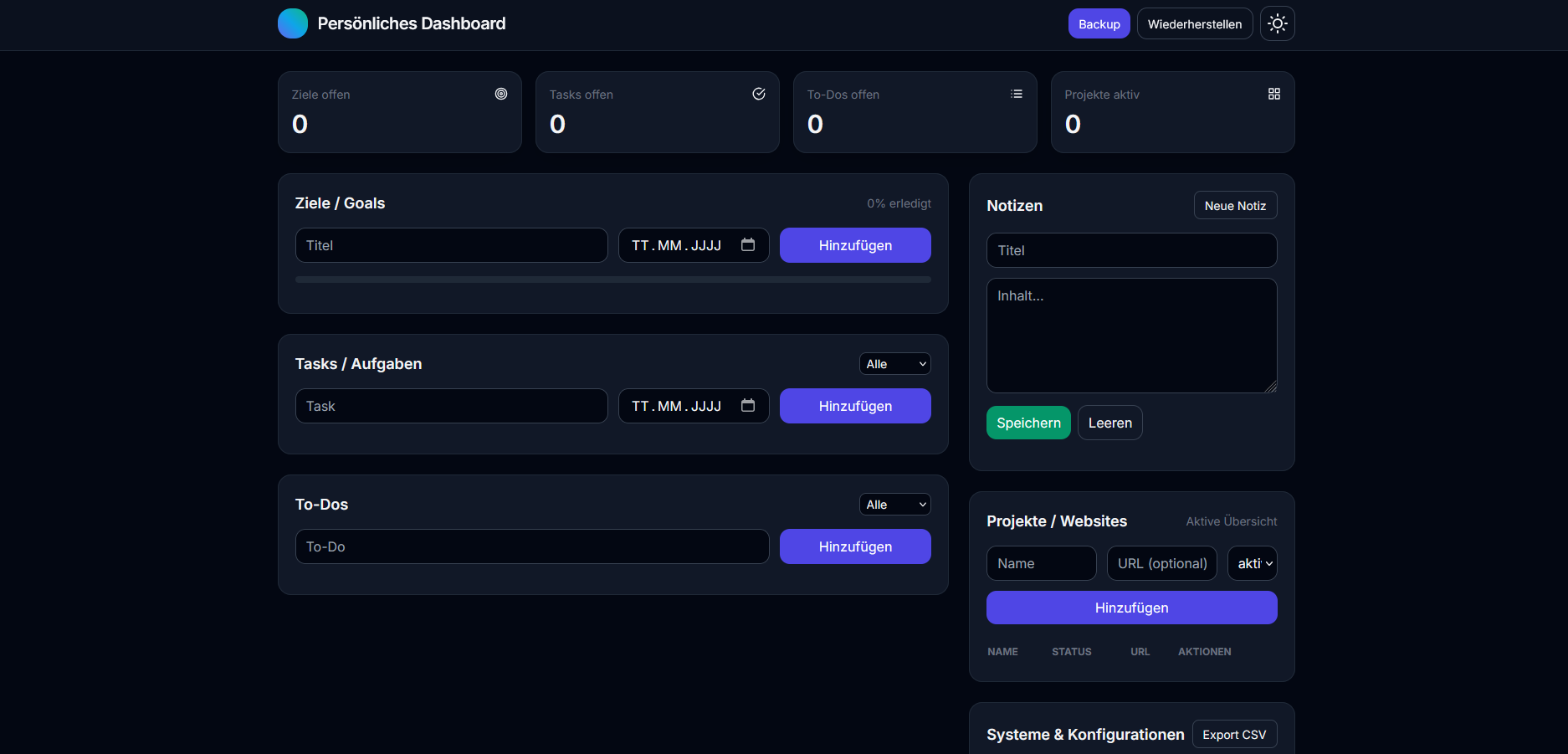Viewport: 1568px width, 754px height.
Task: Click the grid icon in Projekte aktiv card
Action: tap(1273, 94)
